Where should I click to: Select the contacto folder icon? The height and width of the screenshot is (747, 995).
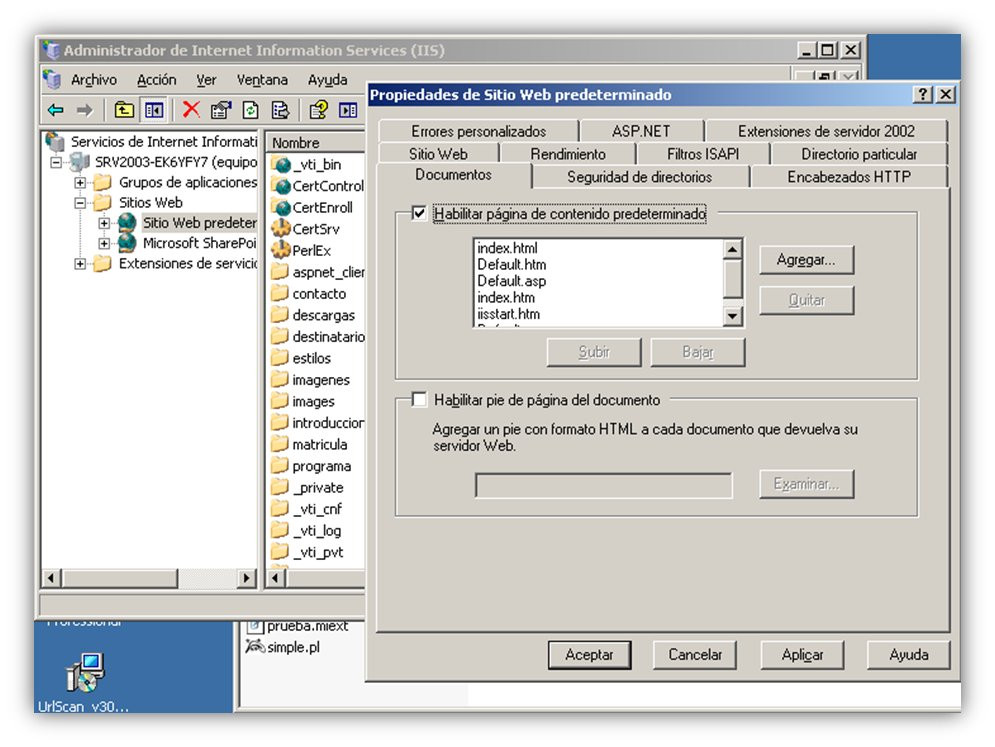point(280,293)
